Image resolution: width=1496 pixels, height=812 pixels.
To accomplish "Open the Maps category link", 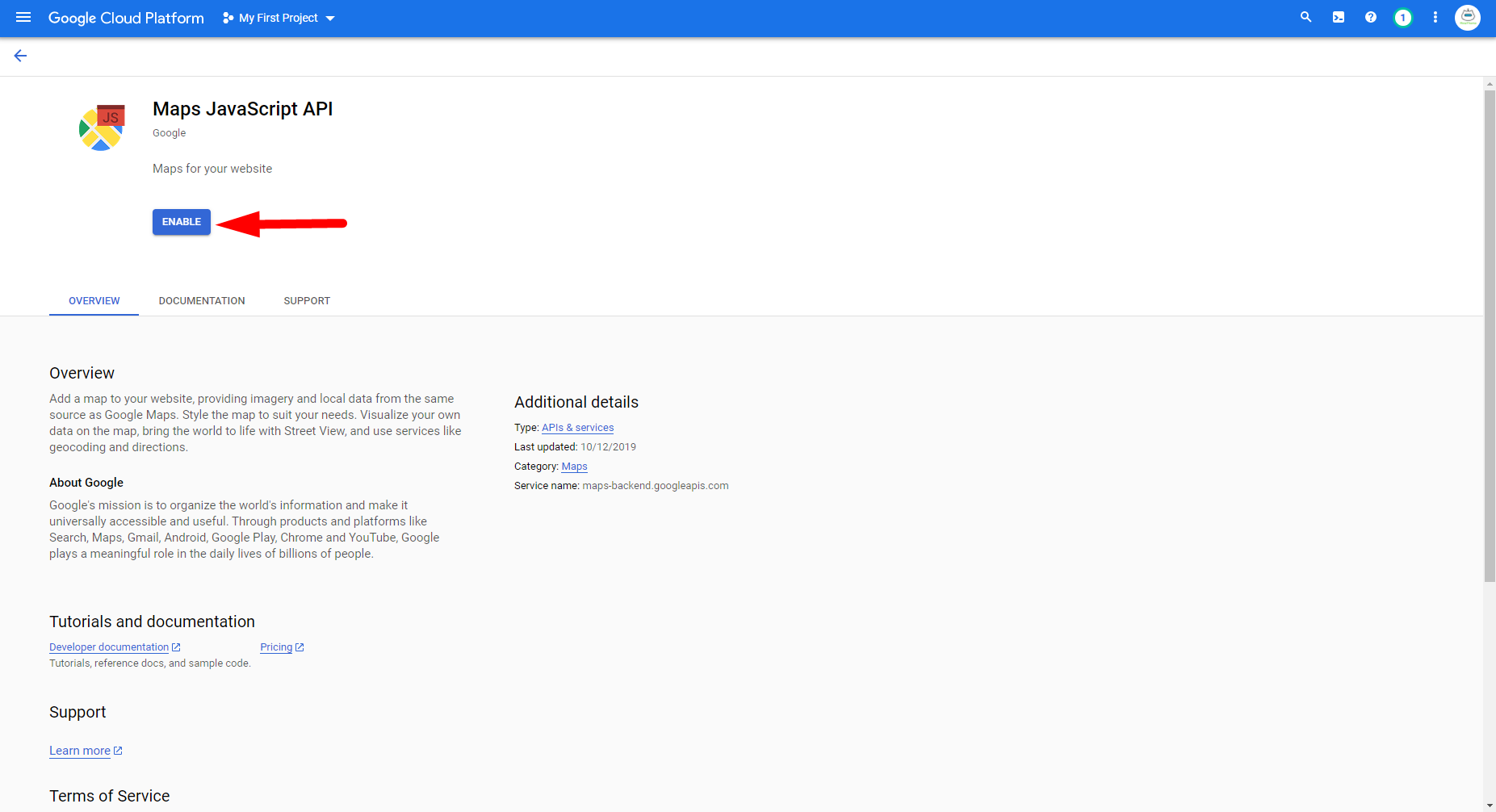I will [575, 467].
